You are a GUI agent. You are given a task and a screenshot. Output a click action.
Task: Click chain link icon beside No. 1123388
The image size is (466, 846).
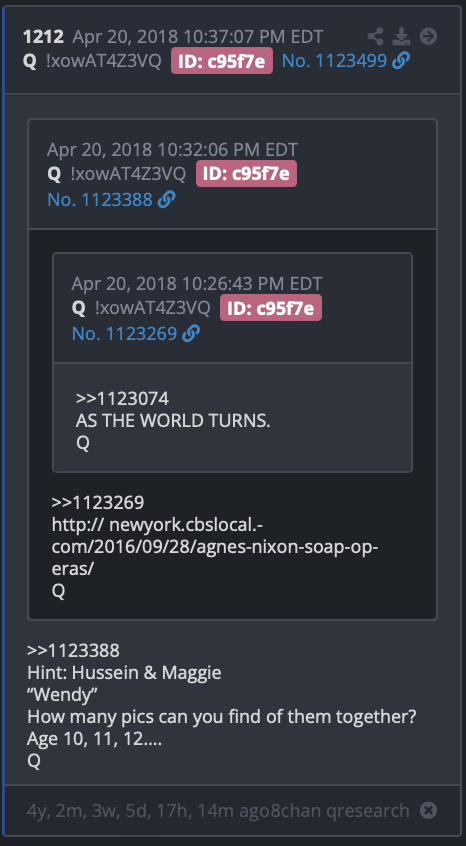[166, 200]
